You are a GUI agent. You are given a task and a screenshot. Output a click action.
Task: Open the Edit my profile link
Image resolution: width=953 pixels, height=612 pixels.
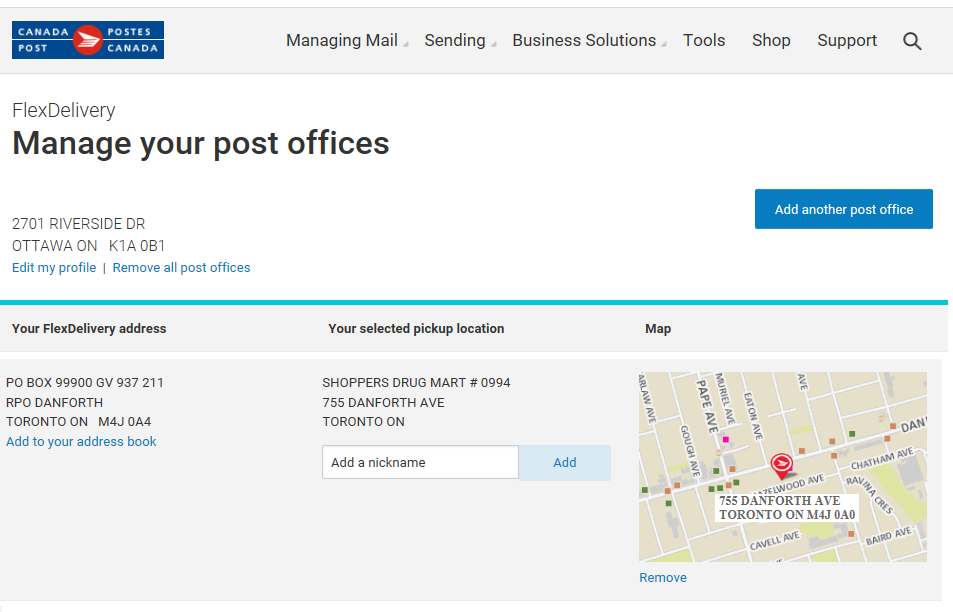(54, 267)
